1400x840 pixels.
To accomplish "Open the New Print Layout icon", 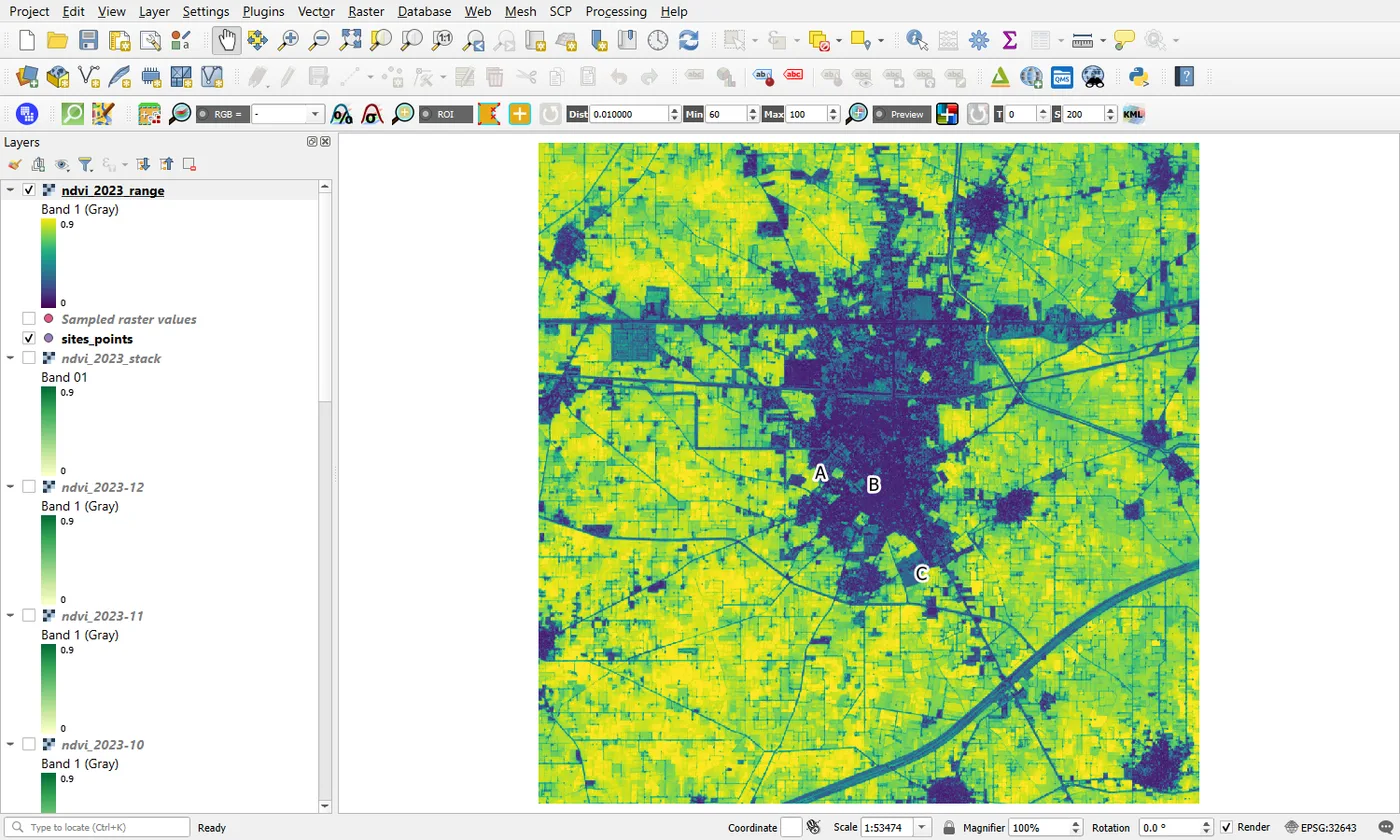I will (x=119, y=41).
